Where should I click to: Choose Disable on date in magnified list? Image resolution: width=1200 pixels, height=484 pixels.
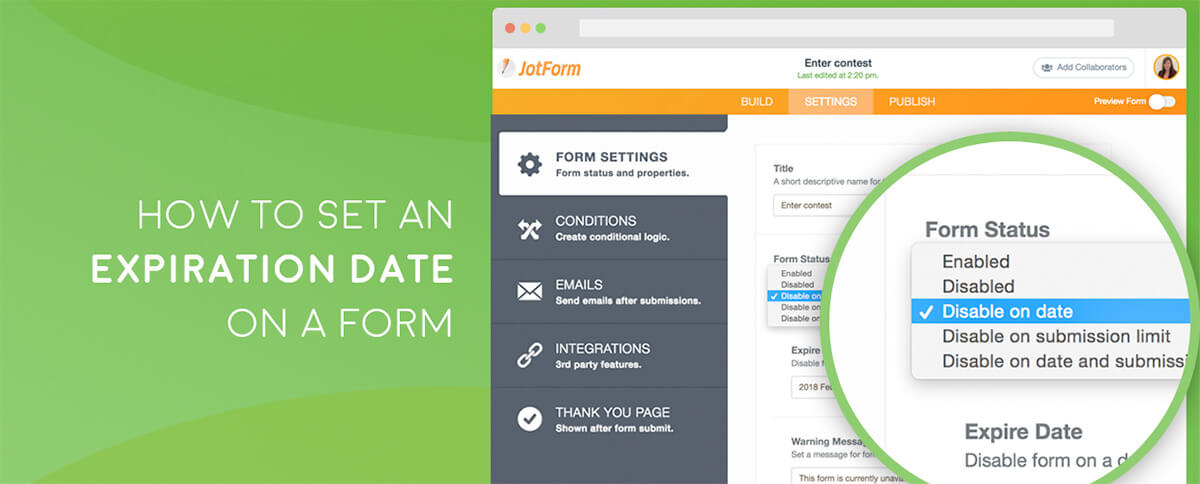[x=1050, y=311]
